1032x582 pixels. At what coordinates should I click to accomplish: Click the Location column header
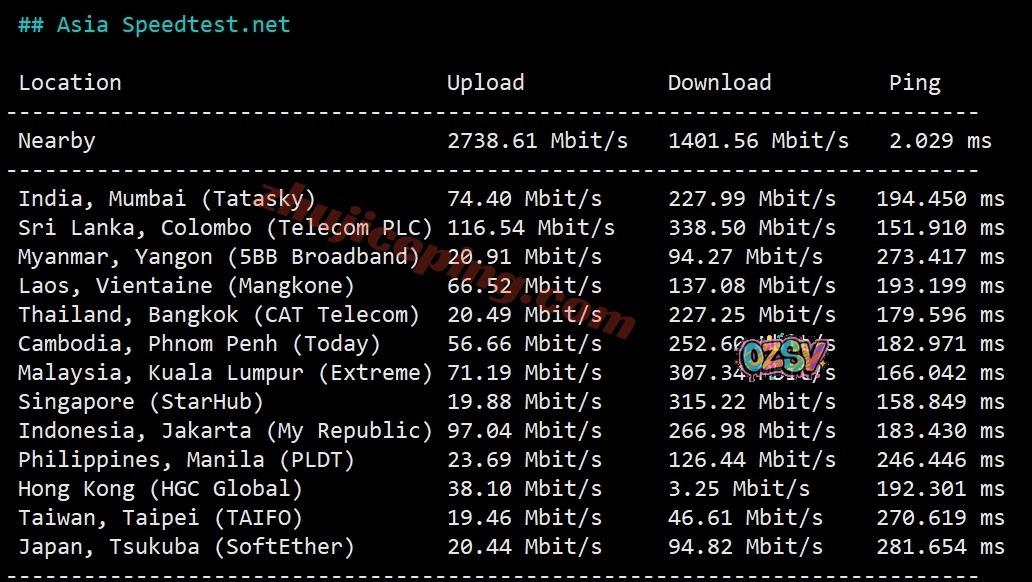click(70, 83)
